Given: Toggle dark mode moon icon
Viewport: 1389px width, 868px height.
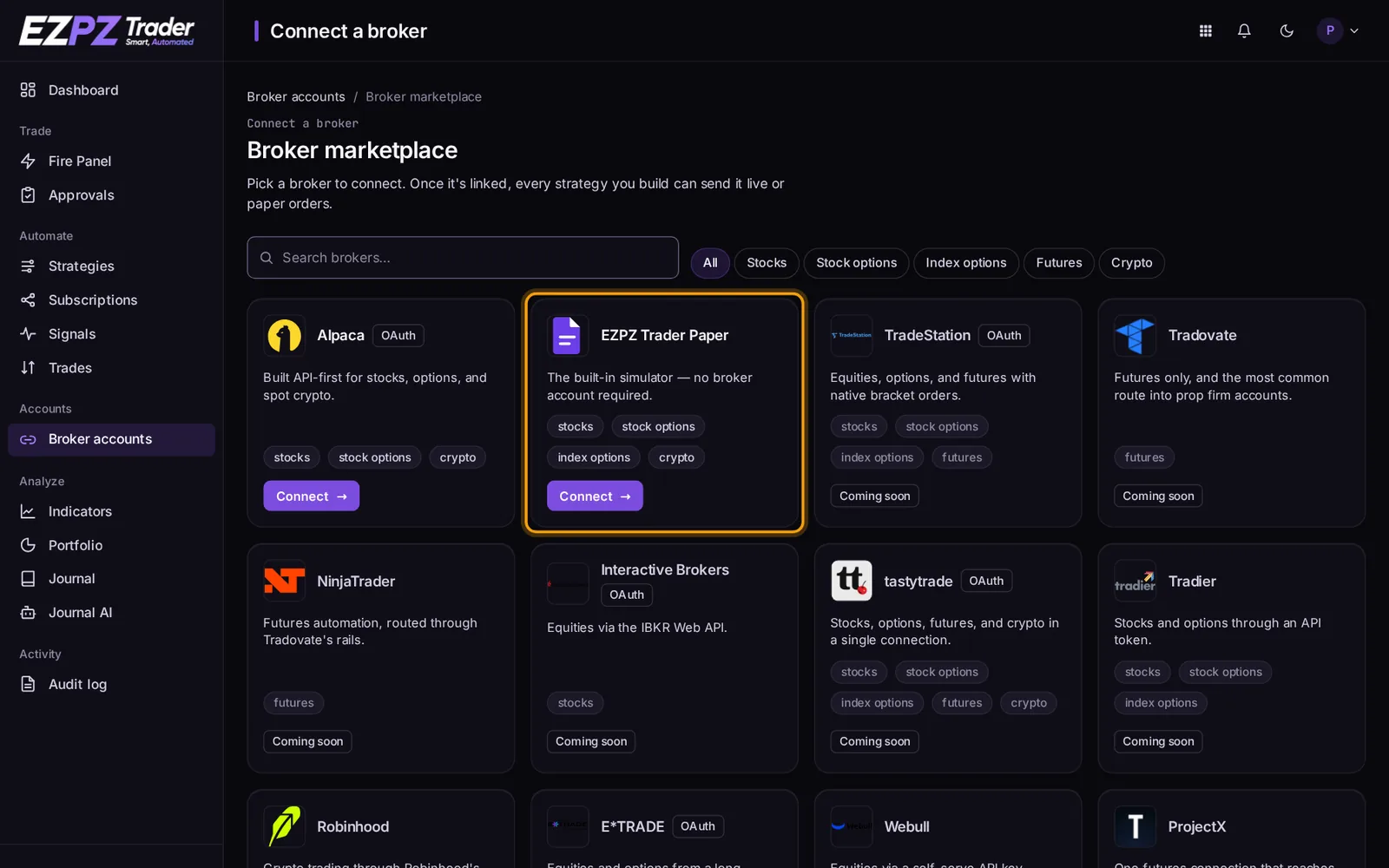Looking at the screenshot, I should click(1287, 31).
